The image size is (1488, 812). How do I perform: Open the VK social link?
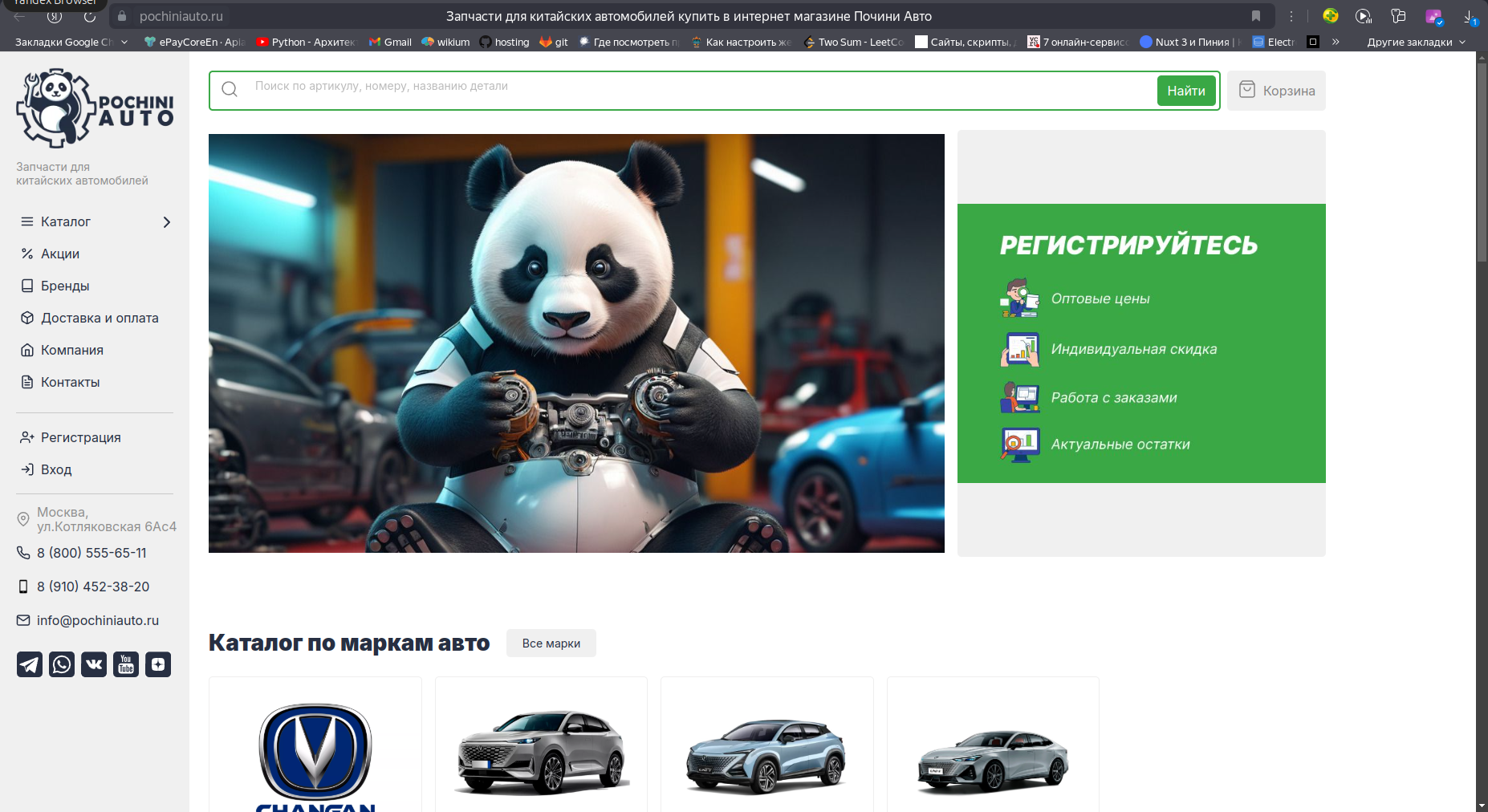coord(94,664)
